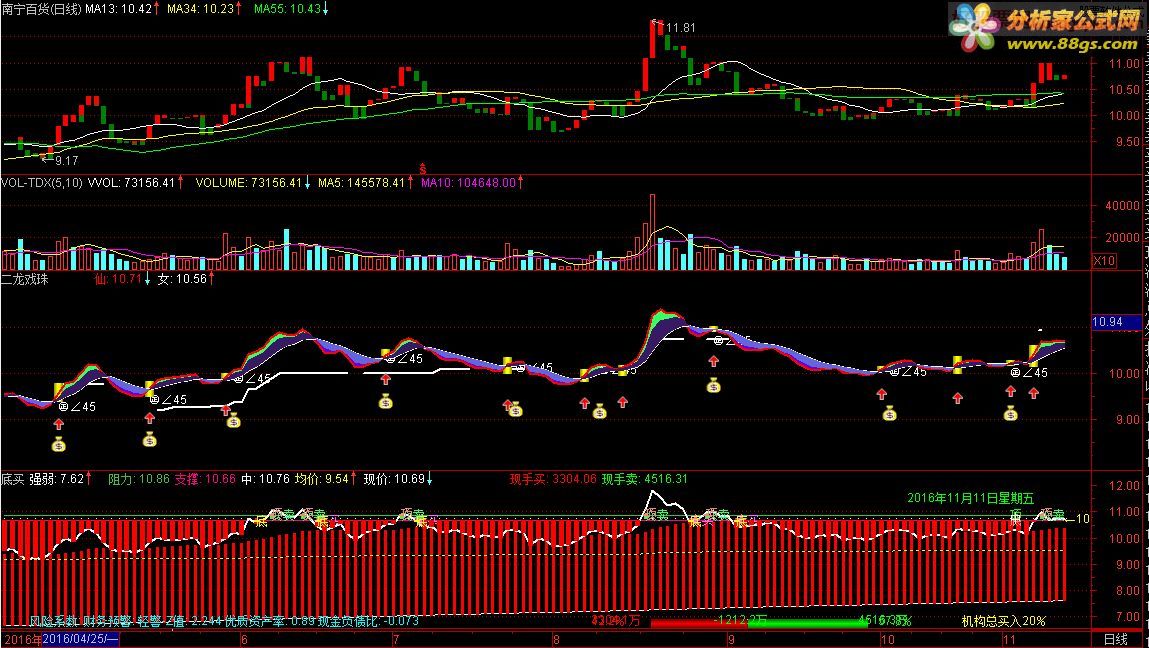Click the 9.50 price axis label

(x=1126, y=141)
